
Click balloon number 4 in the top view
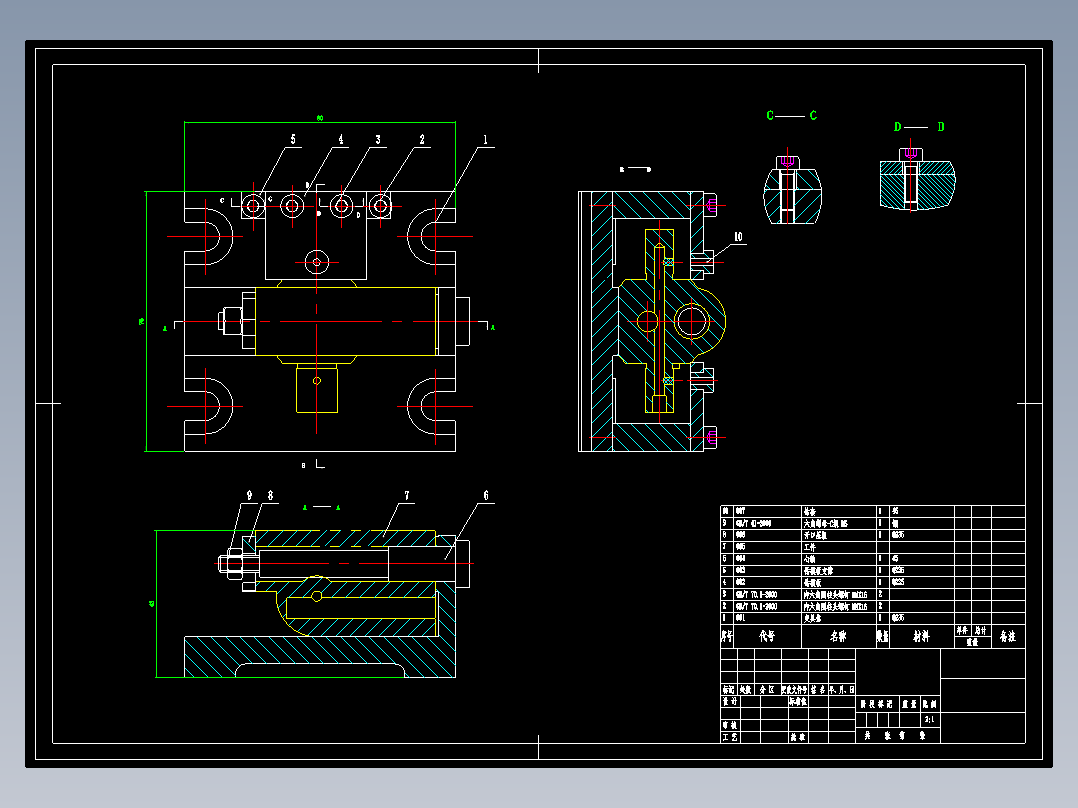(341, 140)
